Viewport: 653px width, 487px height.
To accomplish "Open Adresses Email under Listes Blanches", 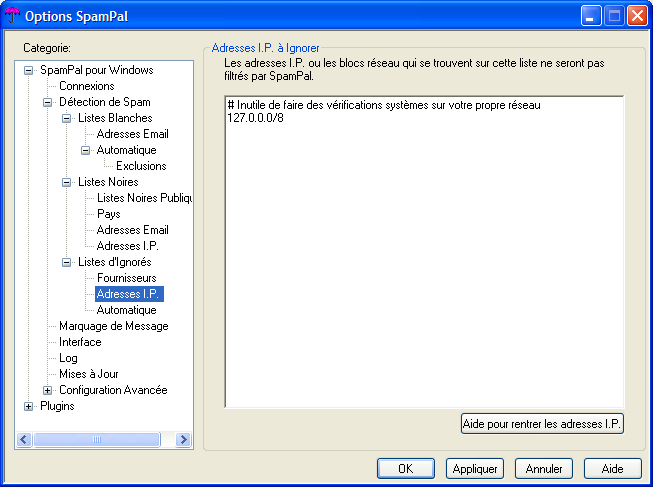I will coord(132,134).
